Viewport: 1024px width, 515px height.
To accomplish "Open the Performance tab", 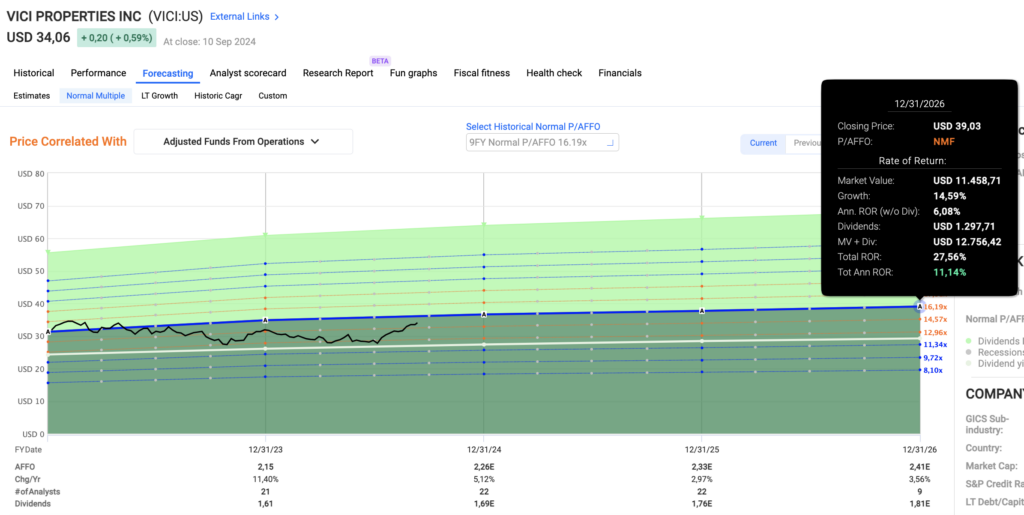I will (99, 73).
